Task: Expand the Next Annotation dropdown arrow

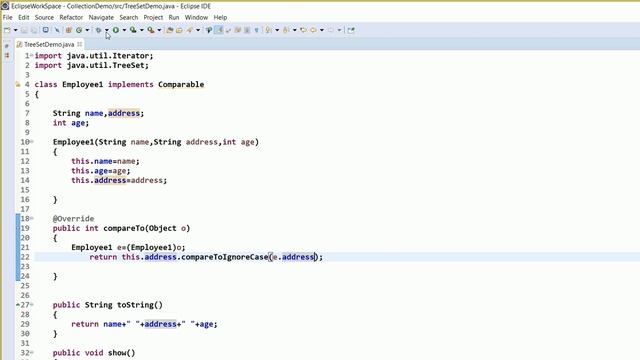Action: click(x=277, y=30)
